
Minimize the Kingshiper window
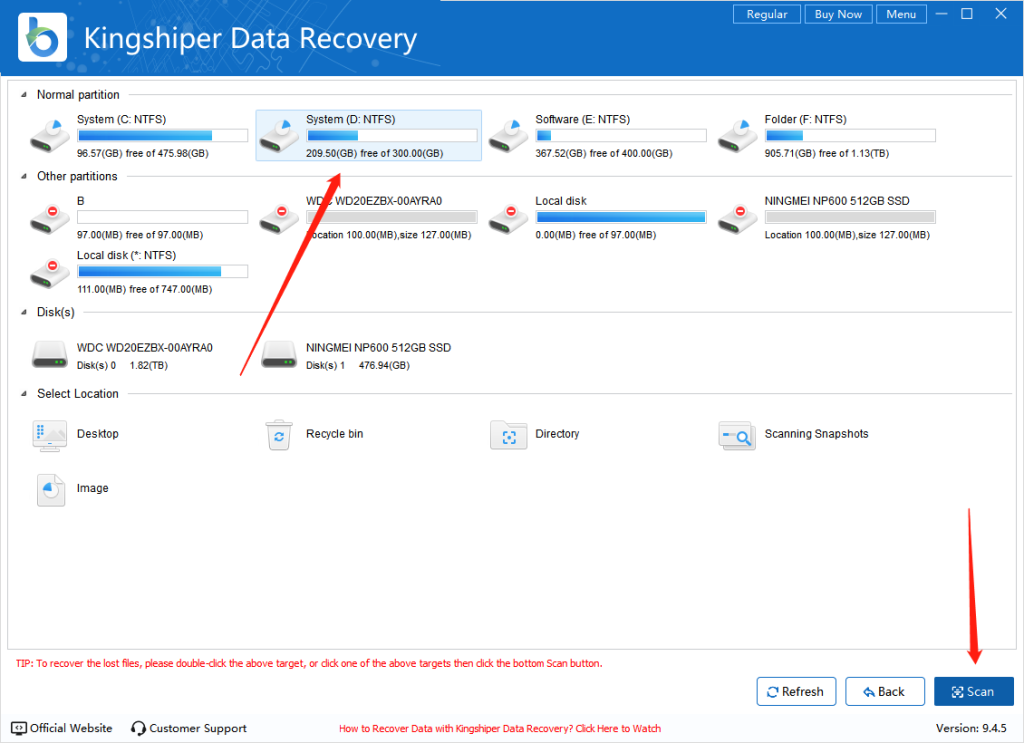pos(941,14)
